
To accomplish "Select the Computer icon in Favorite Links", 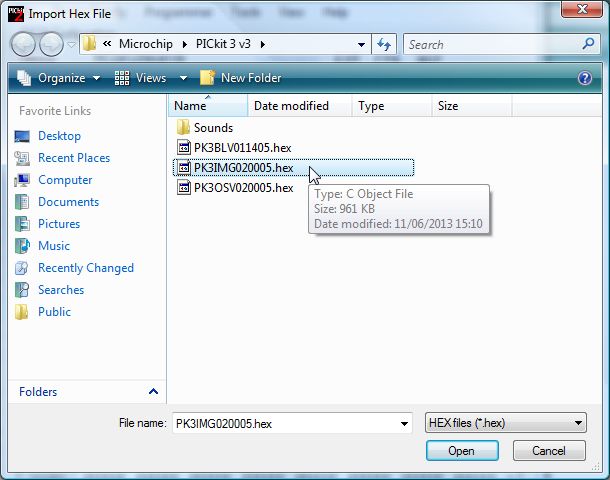I will coord(23,180).
